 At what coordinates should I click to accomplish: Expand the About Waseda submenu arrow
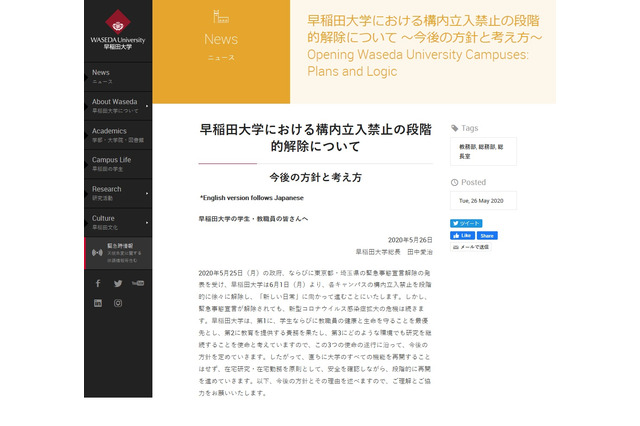pyautogui.click(x=147, y=106)
